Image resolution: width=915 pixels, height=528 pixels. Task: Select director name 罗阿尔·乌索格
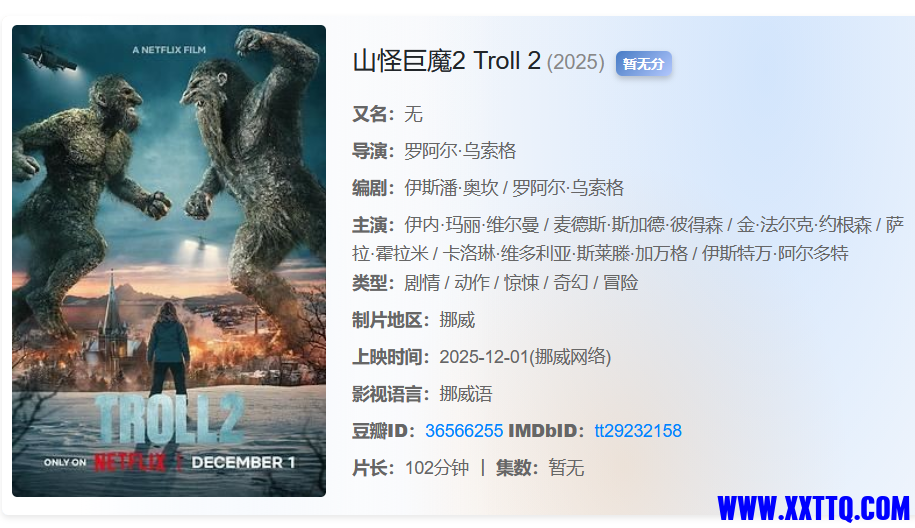tap(460, 151)
